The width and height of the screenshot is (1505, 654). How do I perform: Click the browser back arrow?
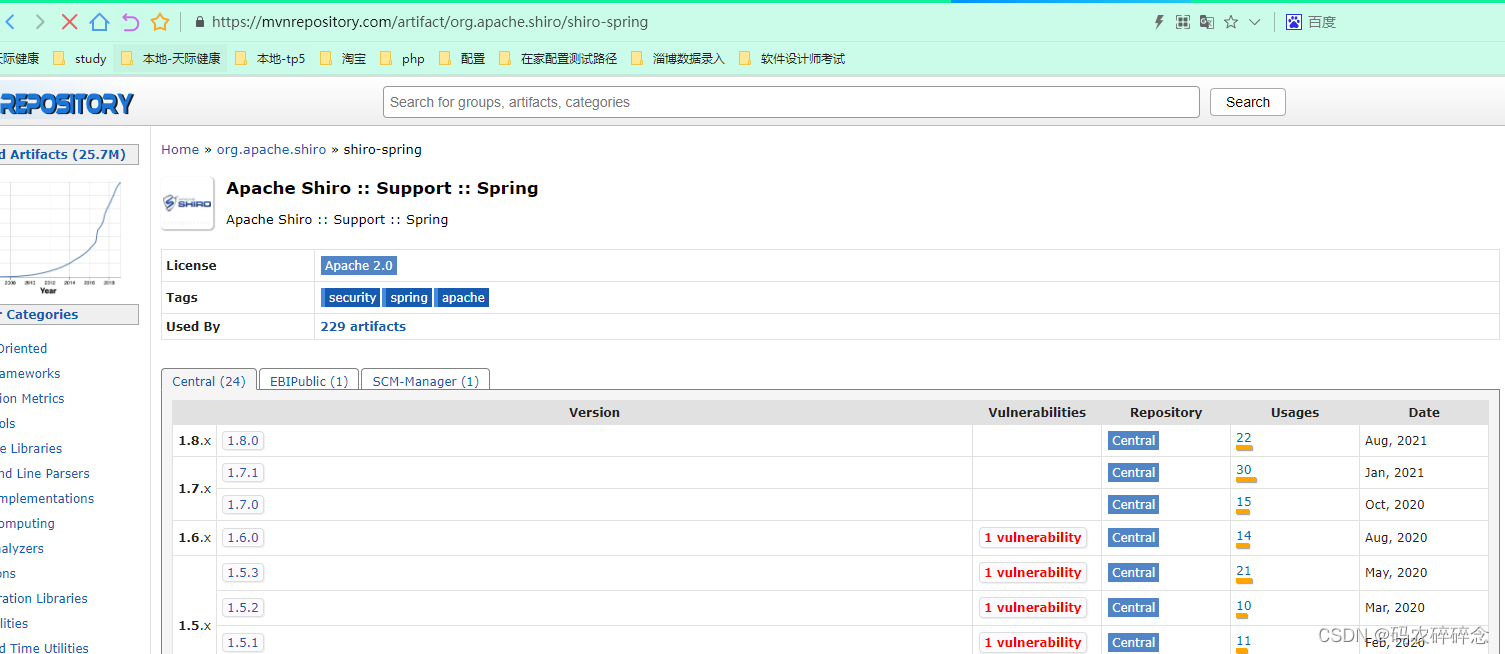coord(8,22)
